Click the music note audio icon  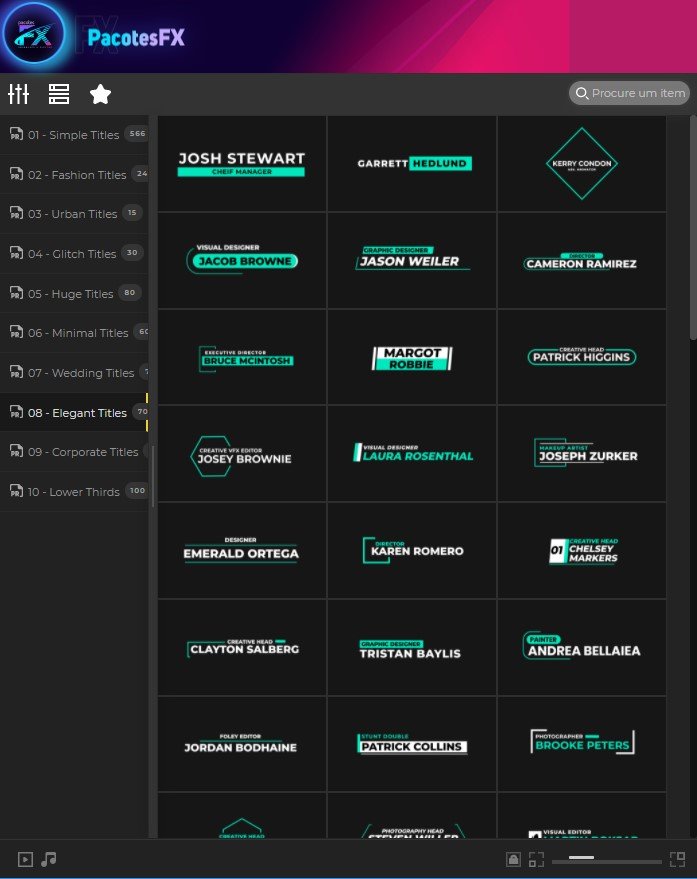(x=49, y=859)
